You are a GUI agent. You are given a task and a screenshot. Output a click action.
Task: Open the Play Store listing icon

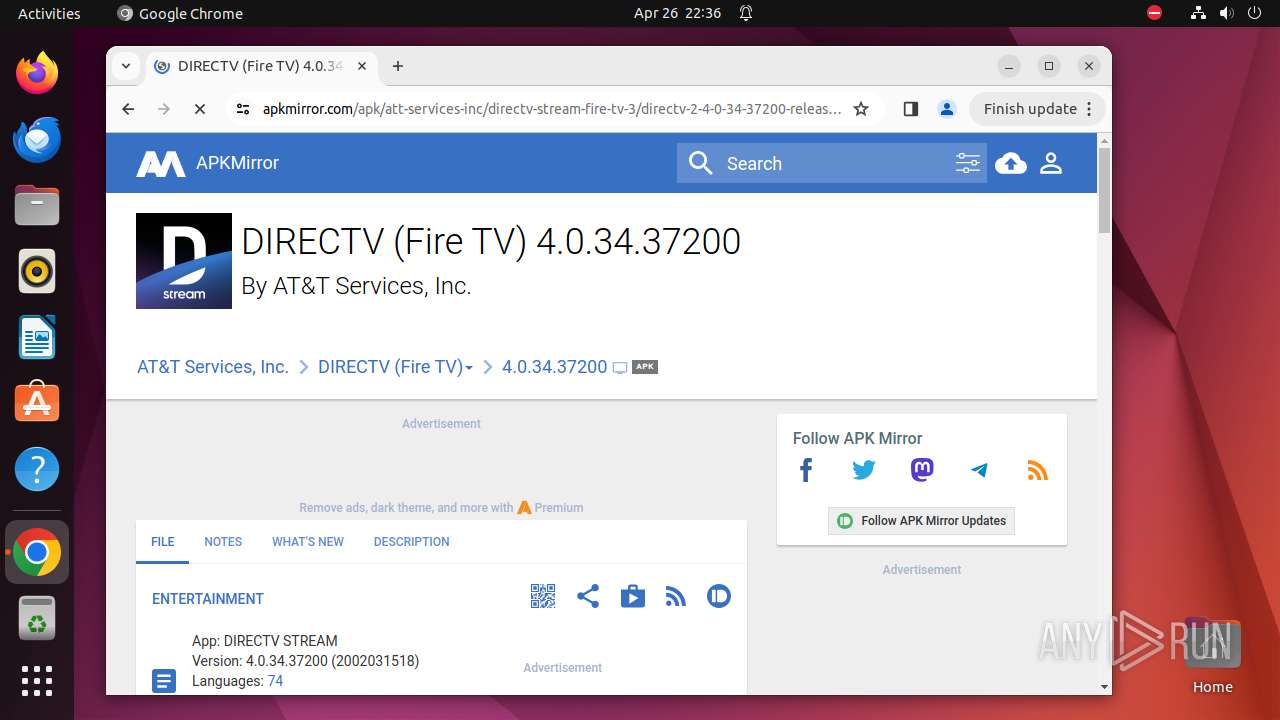tap(633, 597)
